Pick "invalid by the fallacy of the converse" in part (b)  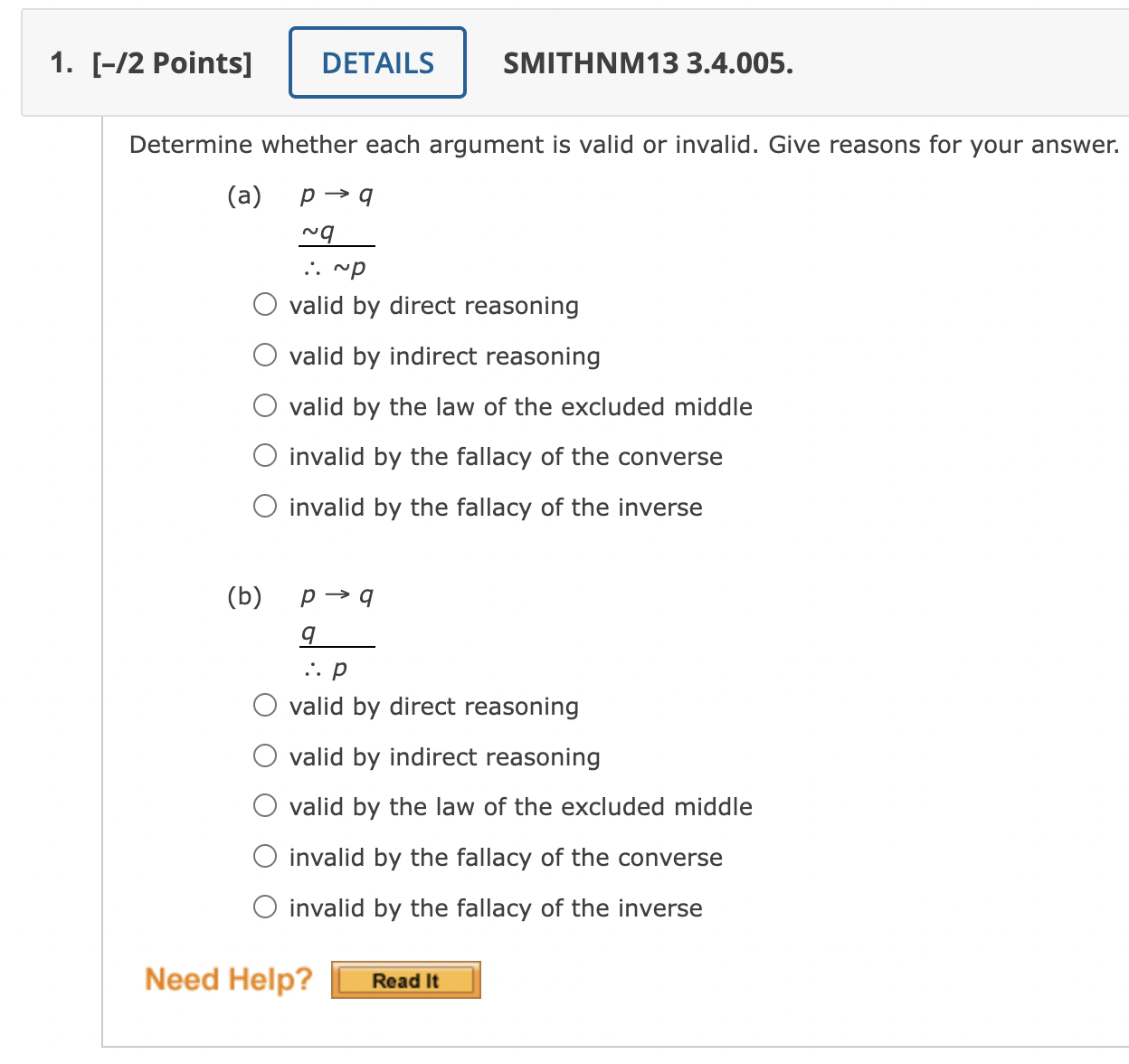coord(265,856)
